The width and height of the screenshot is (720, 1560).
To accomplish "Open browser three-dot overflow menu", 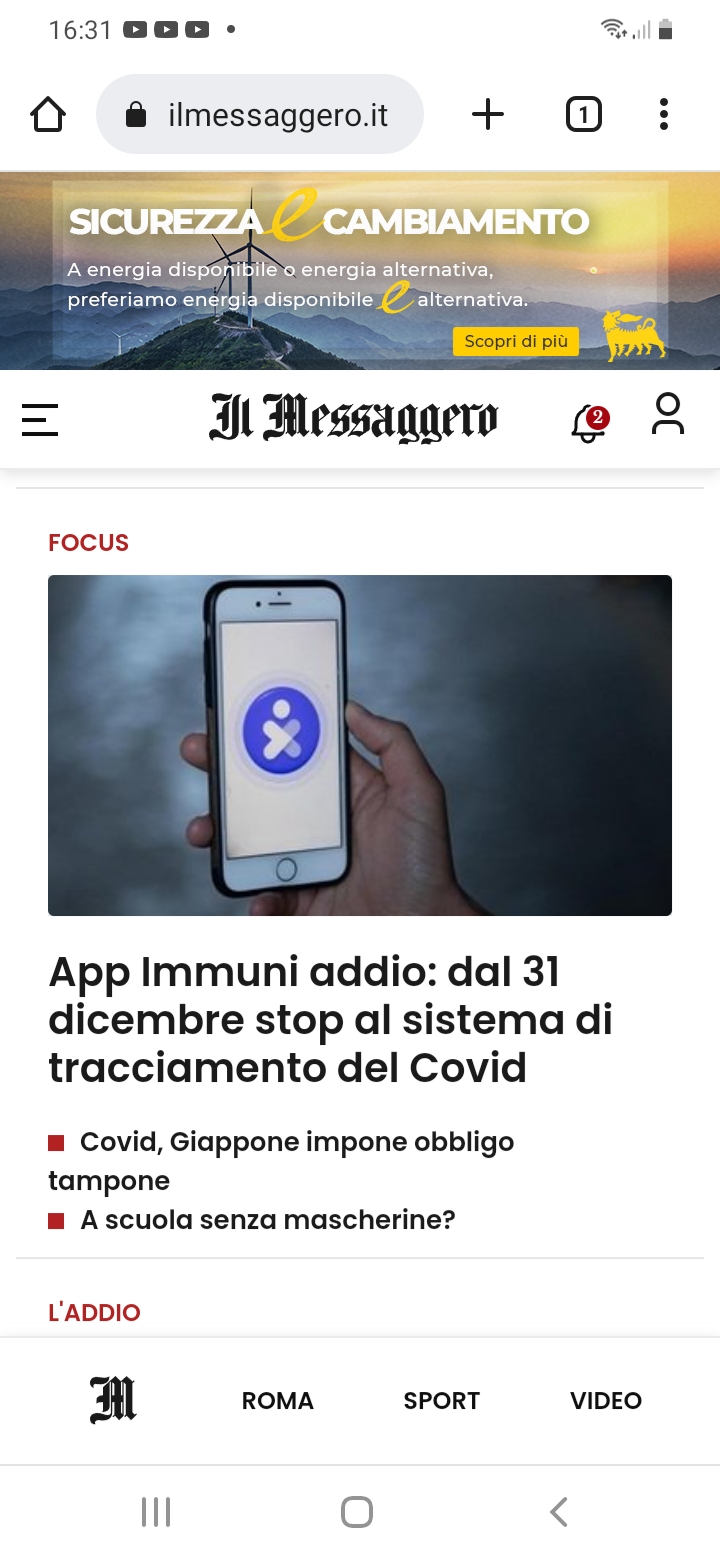I will point(664,115).
